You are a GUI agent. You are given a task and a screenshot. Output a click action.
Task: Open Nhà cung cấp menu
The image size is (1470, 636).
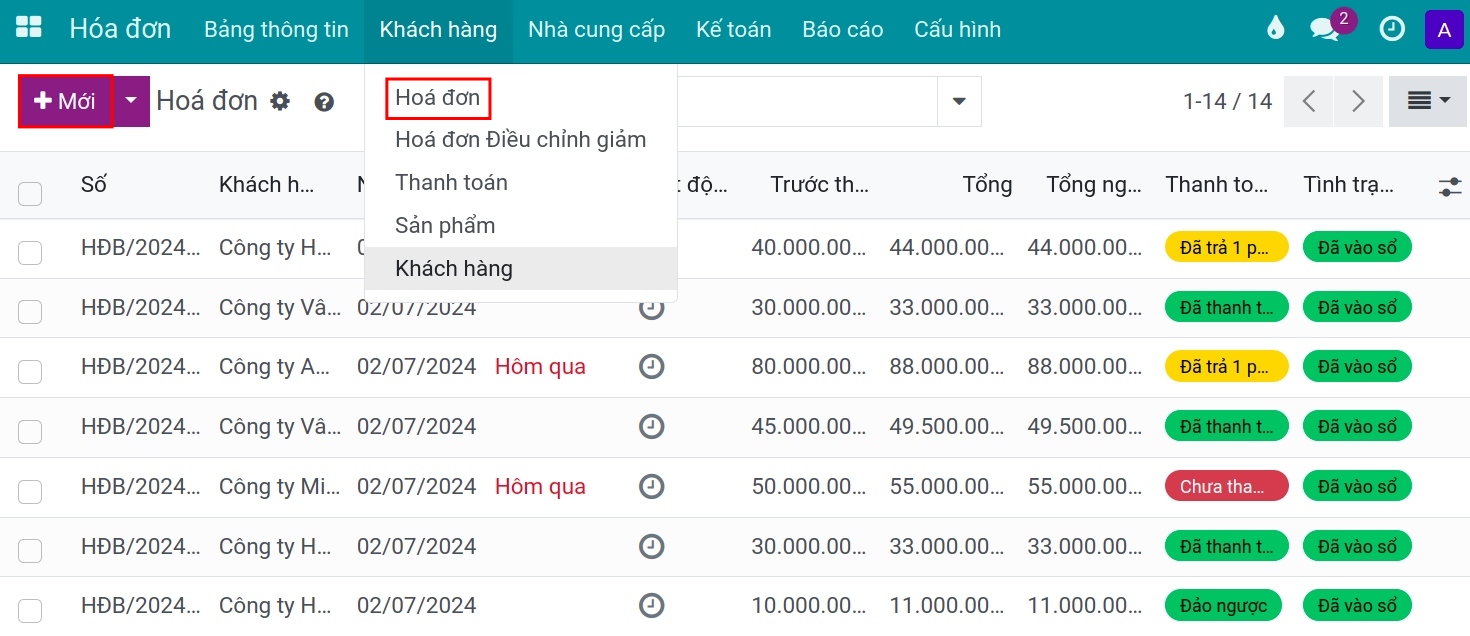tap(596, 30)
